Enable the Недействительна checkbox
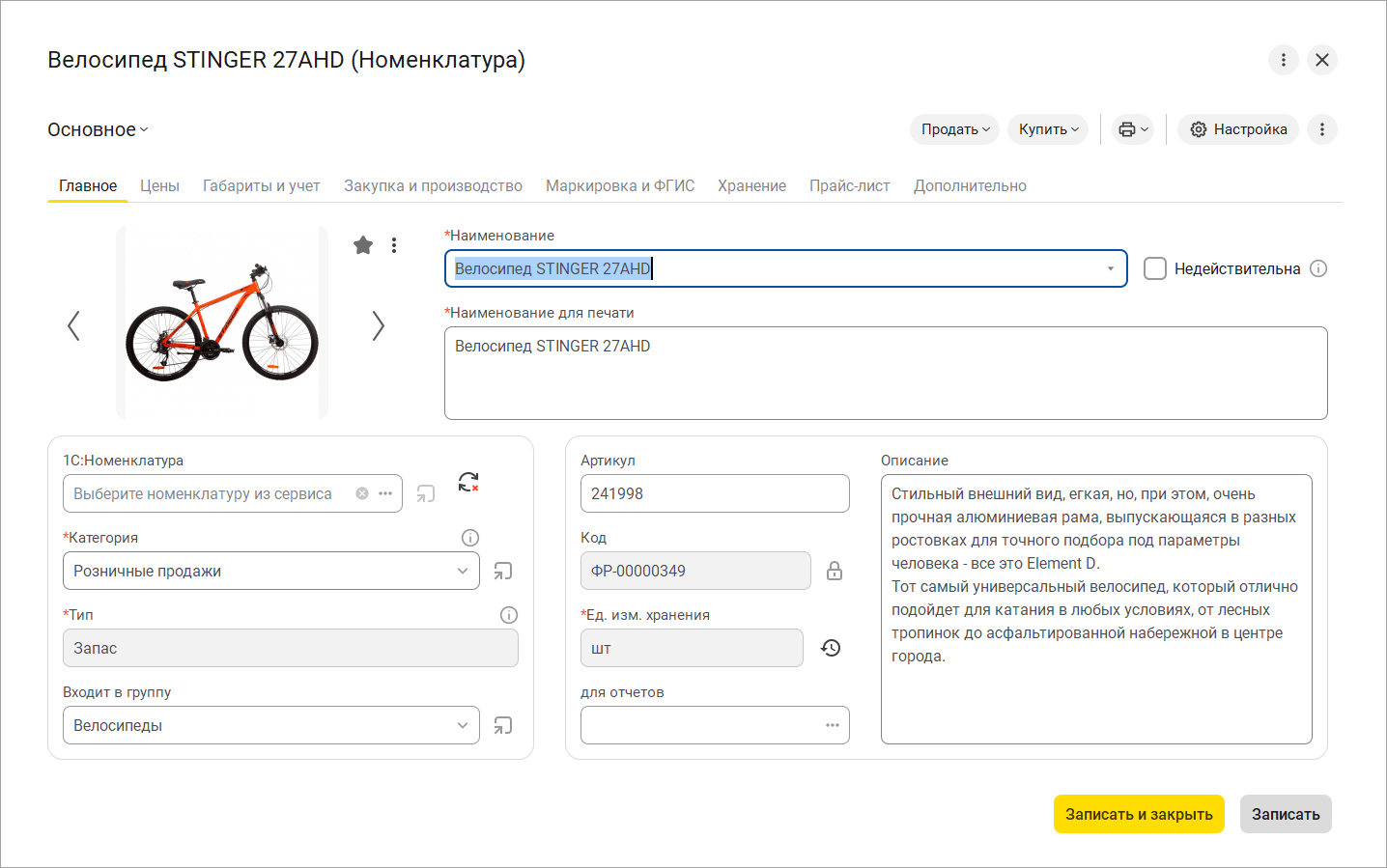 pyautogui.click(x=1155, y=268)
